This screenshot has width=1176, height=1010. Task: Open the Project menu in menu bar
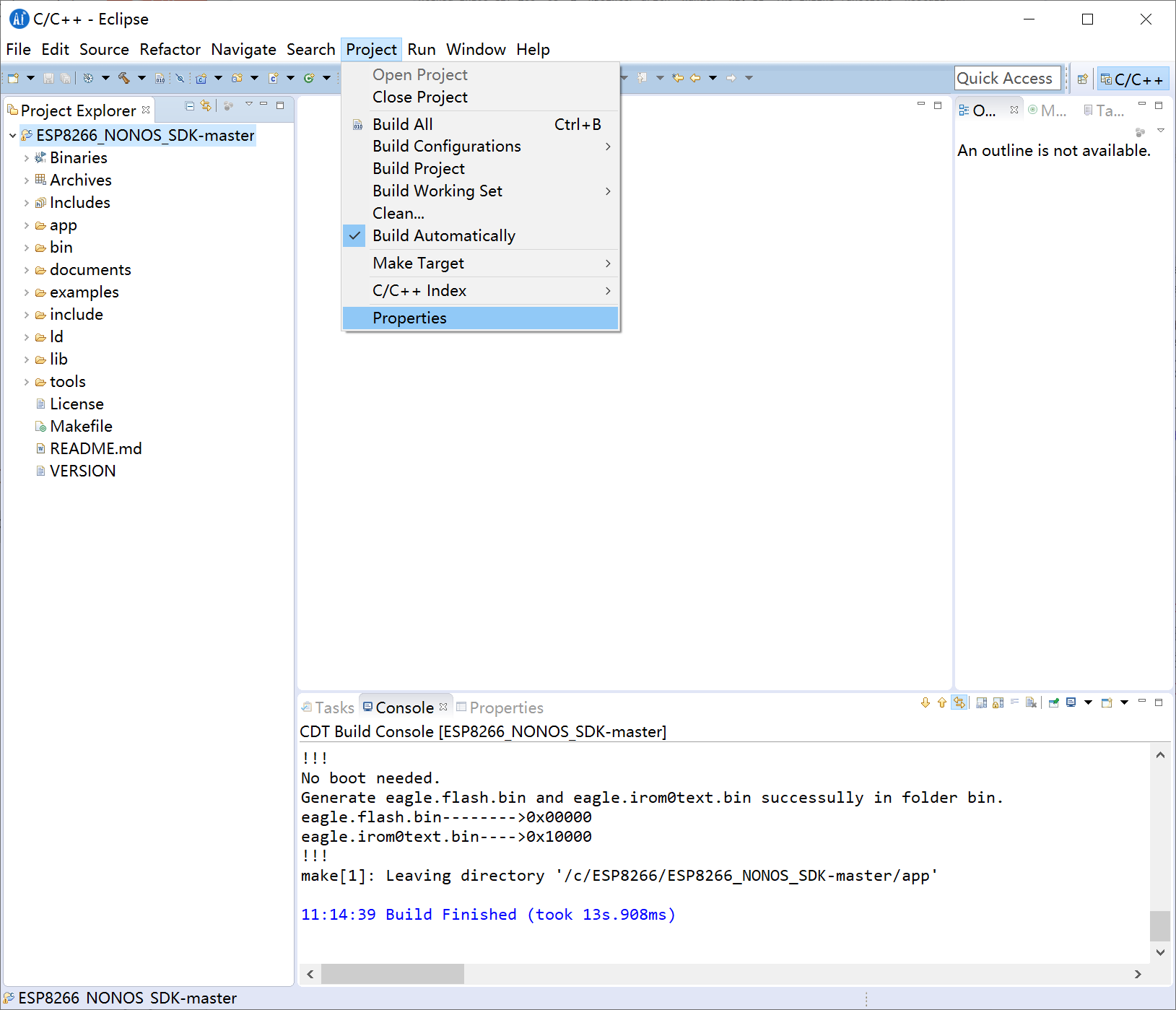tap(371, 49)
